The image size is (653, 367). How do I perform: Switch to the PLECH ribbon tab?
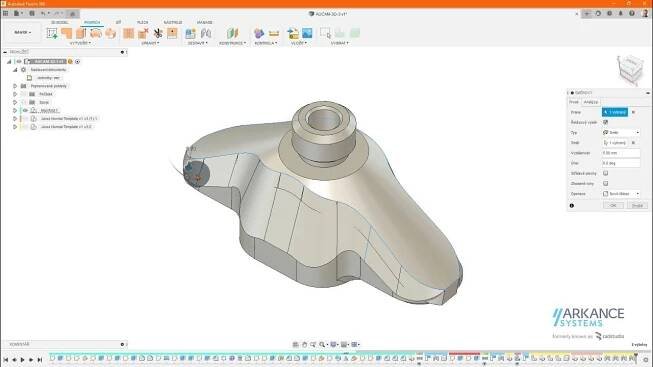coord(142,22)
